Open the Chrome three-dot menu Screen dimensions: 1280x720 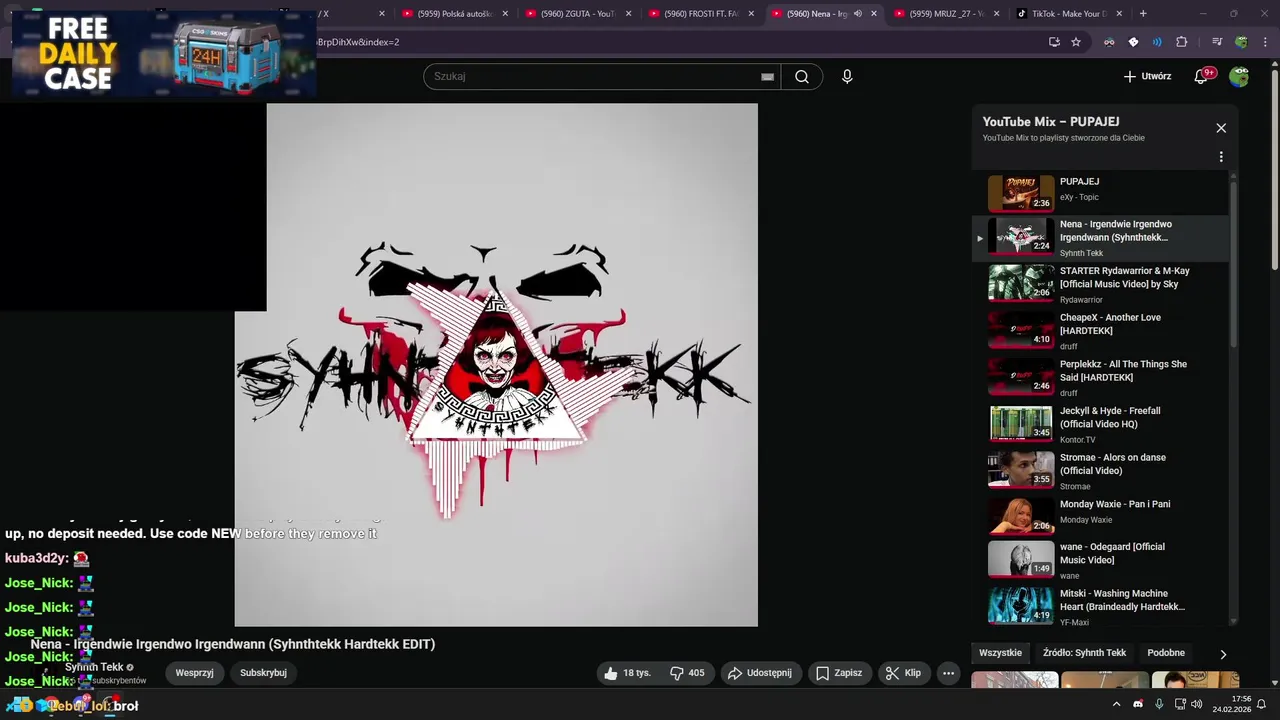(x=1266, y=42)
